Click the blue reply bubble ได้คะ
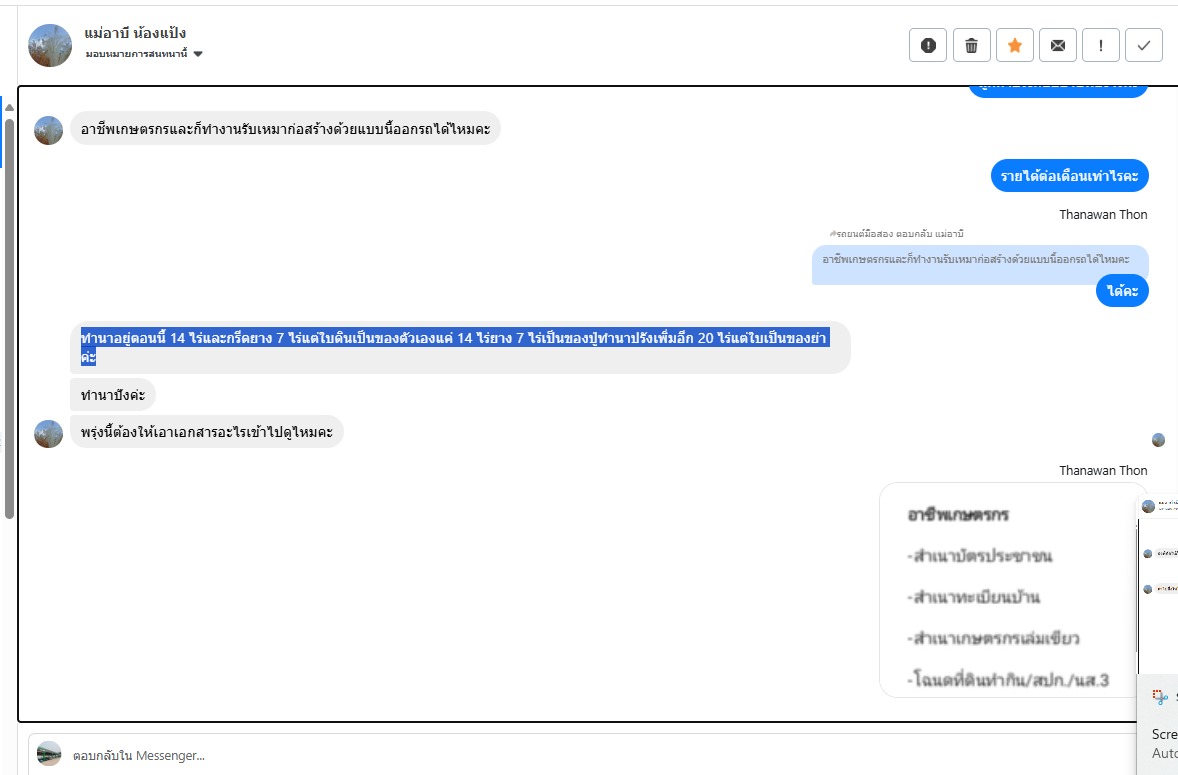Viewport: 1178px width, 775px height. [x=1122, y=291]
